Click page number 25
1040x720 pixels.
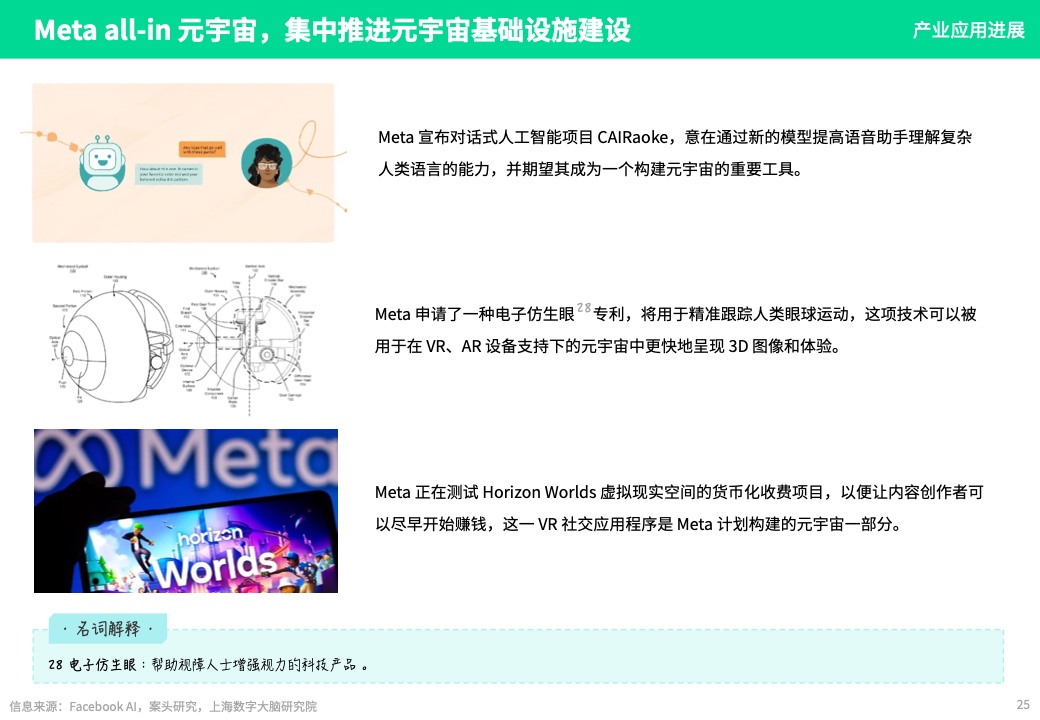click(1023, 705)
